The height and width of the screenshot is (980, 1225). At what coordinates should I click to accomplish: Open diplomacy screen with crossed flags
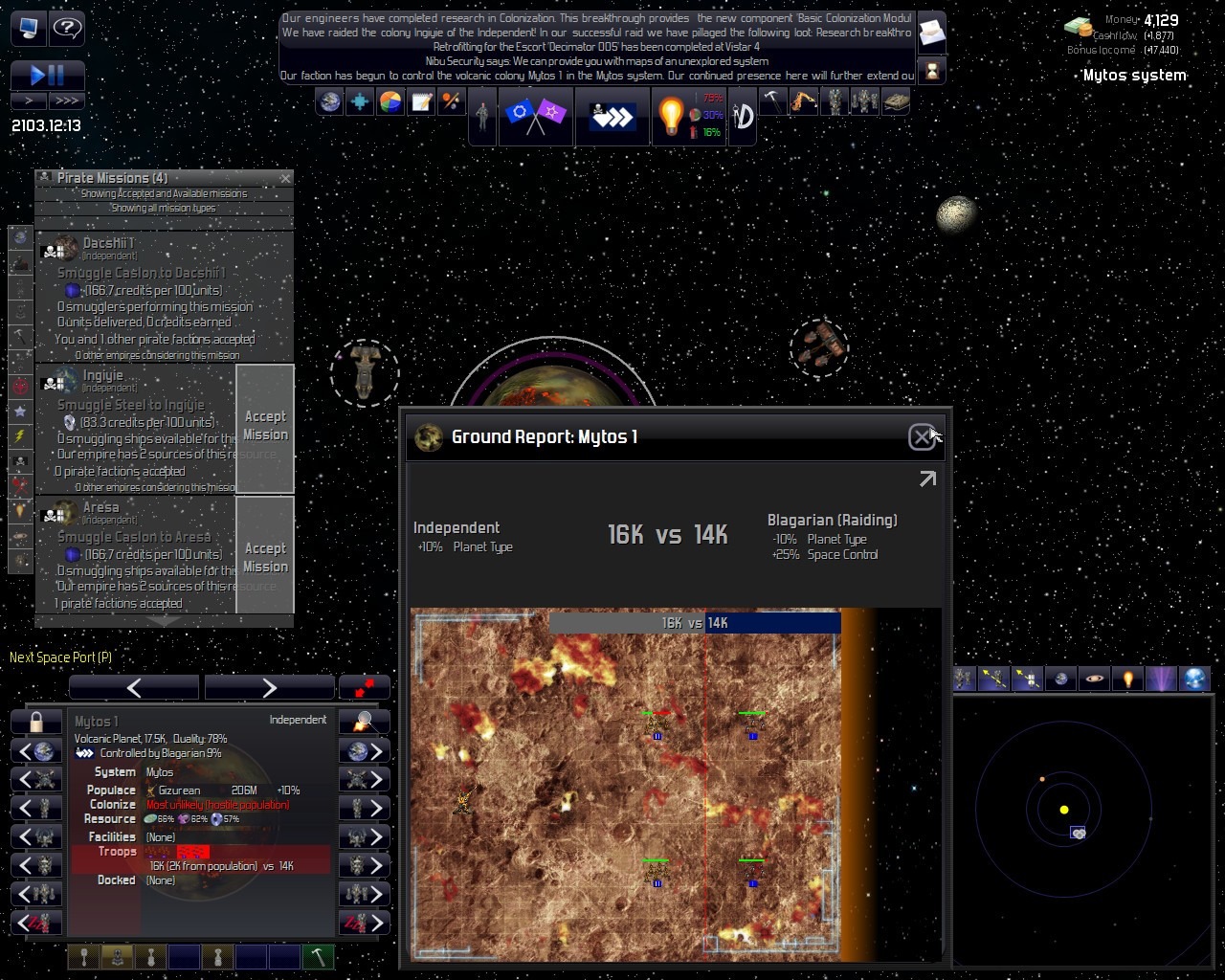pyautogui.click(x=535, y=116)
